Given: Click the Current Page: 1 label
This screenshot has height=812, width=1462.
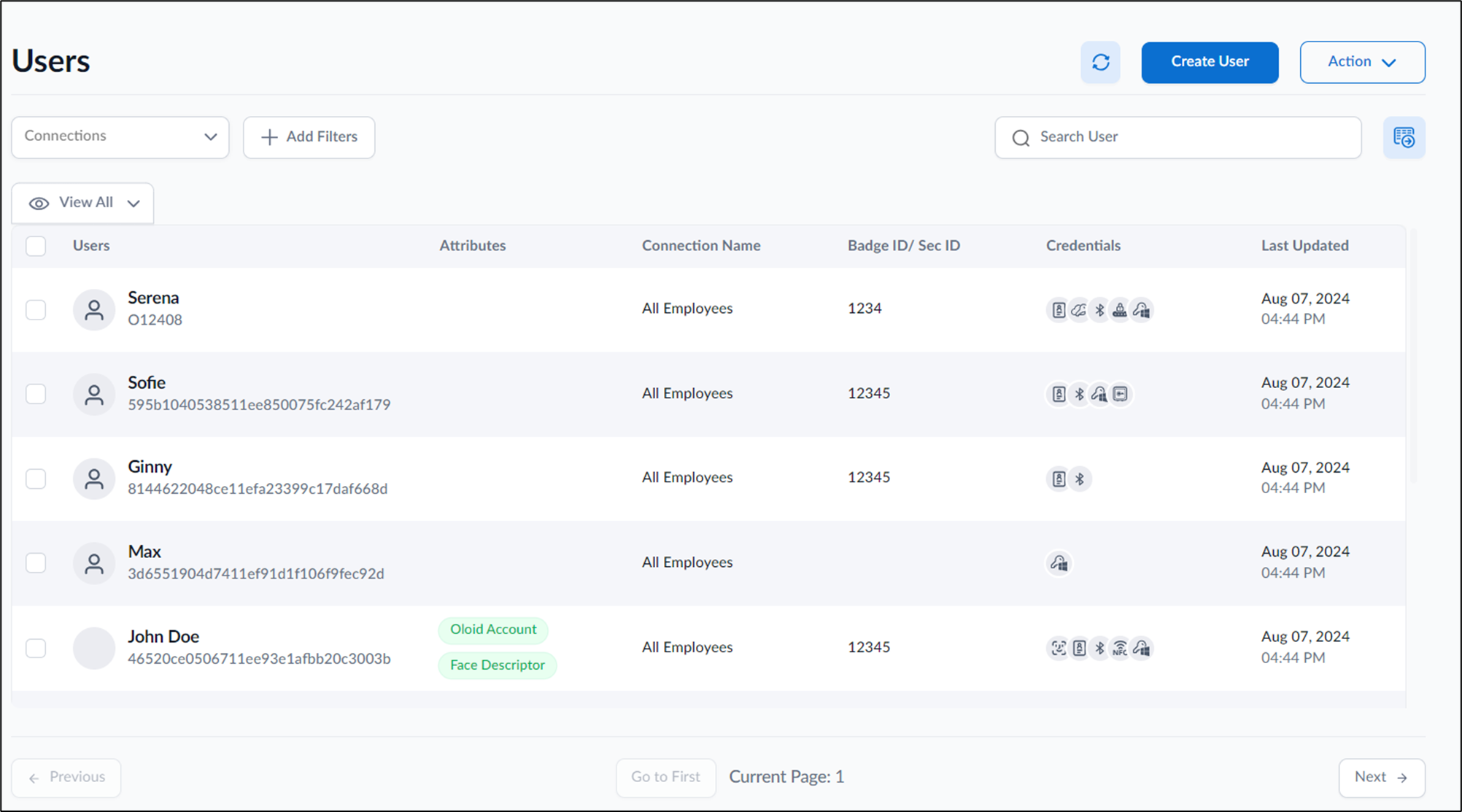Looking at the screenshot, I should click(x=786, y=778).
